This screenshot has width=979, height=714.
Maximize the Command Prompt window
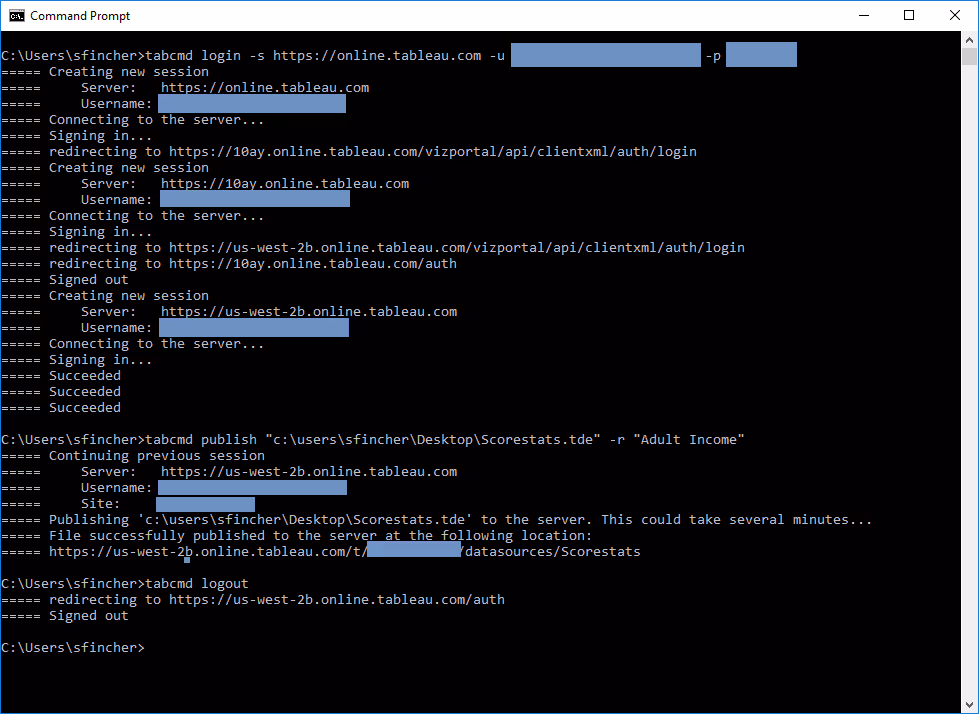[x=909, y=15]
